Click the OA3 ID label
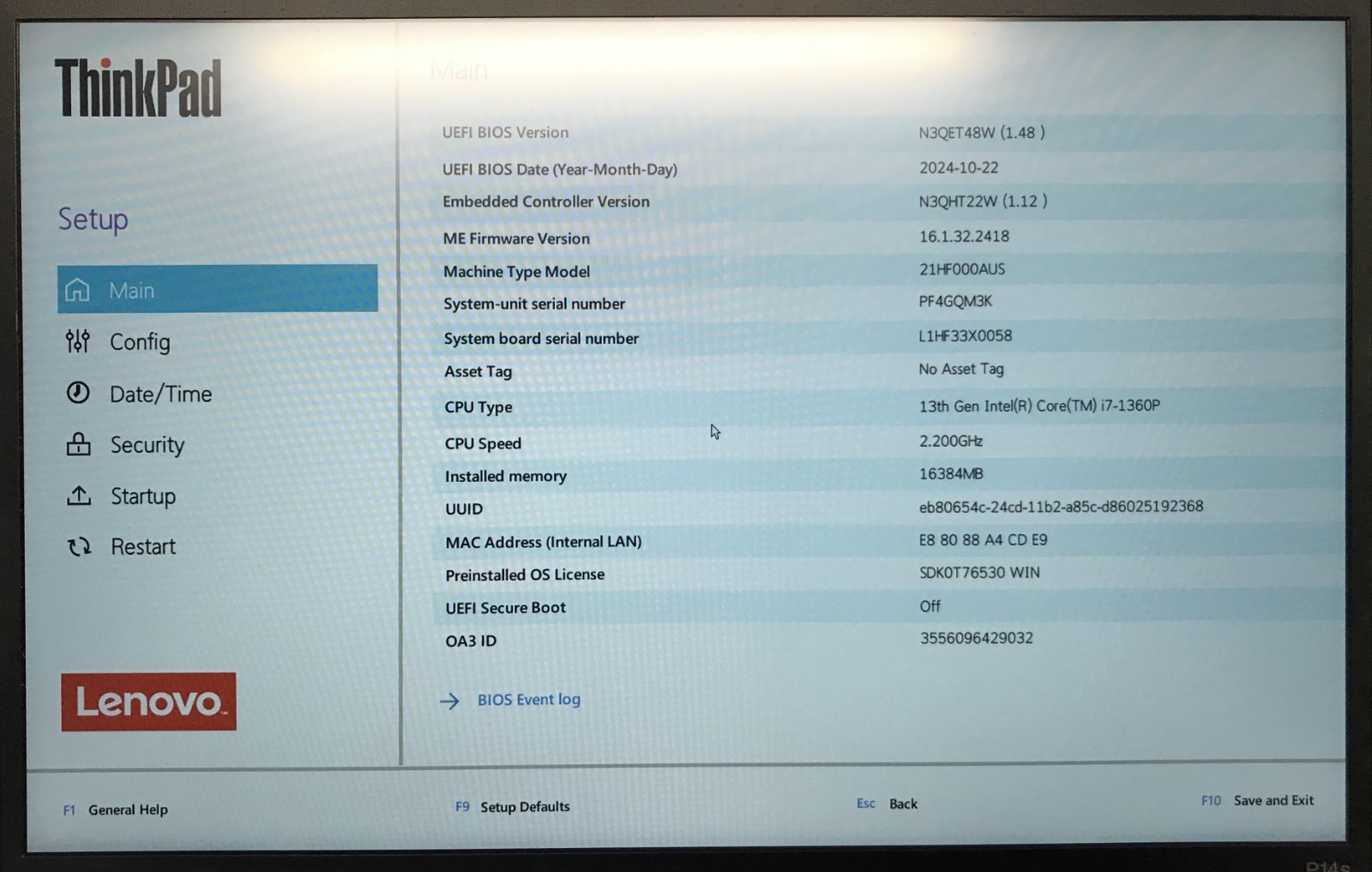This screenshot has width=1372, height=872. point(471,640)
